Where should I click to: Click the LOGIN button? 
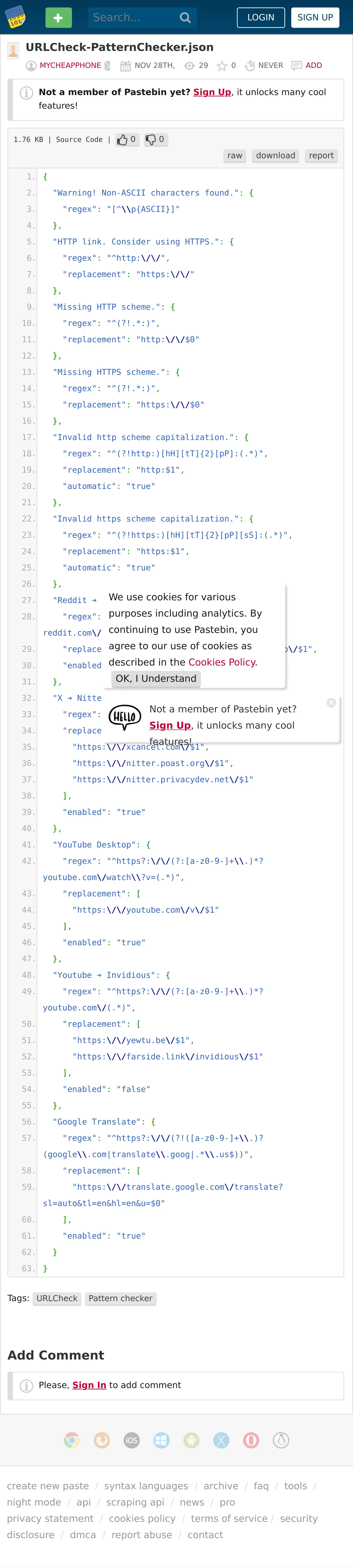(x=260, y=18)
